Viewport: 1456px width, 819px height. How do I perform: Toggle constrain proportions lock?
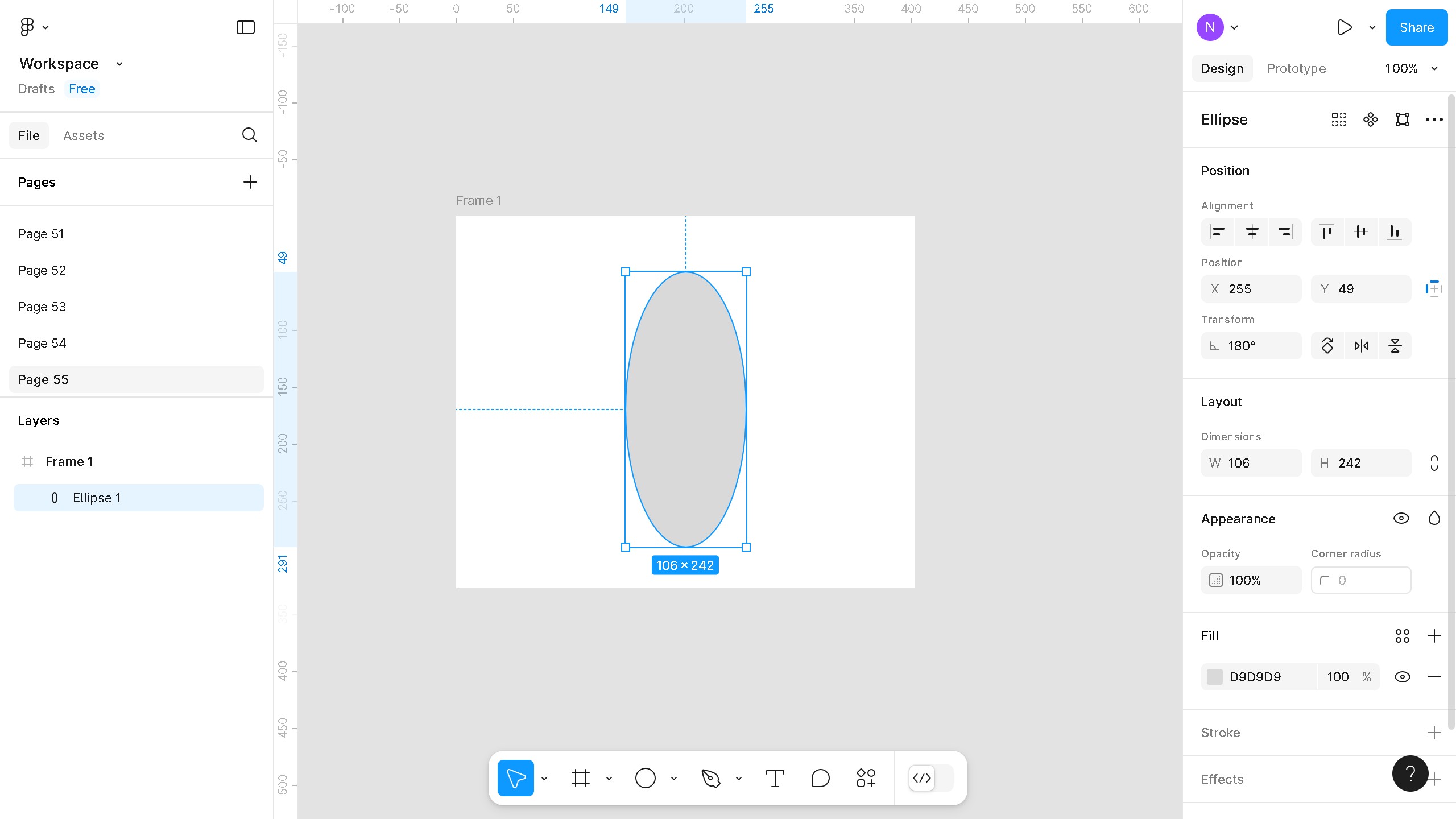(1434, 463)
